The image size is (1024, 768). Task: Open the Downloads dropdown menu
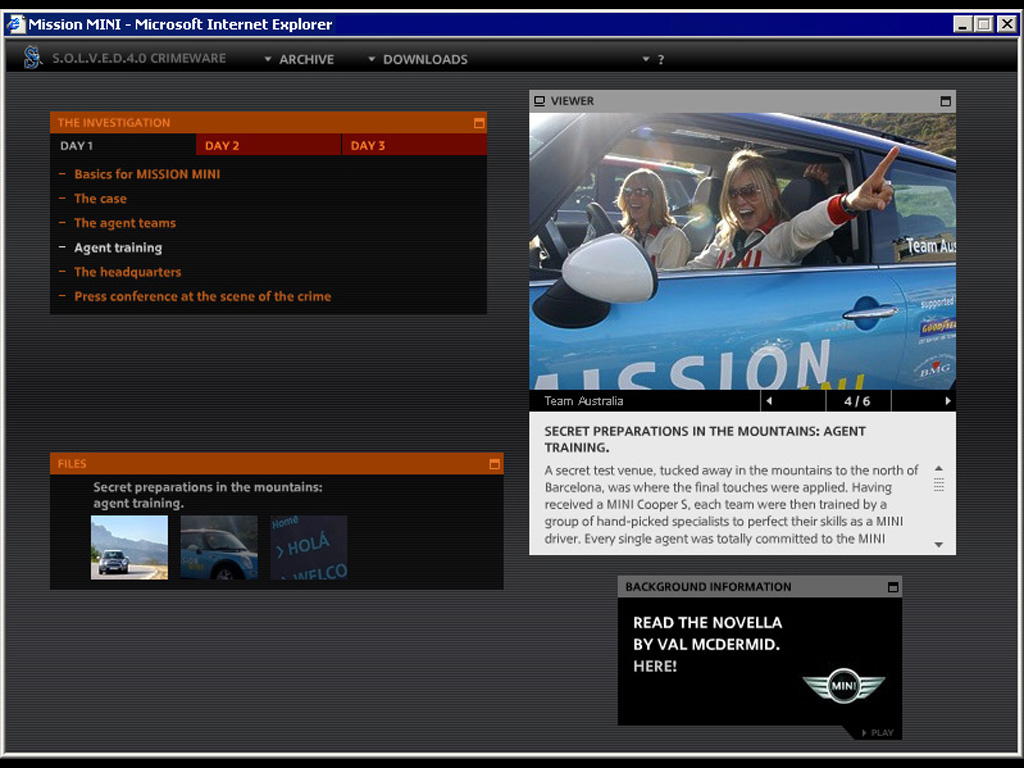(x=418, y=59)
